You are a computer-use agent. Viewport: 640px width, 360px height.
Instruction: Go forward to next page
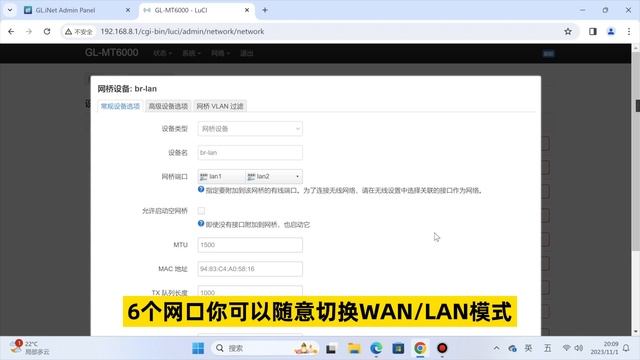point(29,31)
